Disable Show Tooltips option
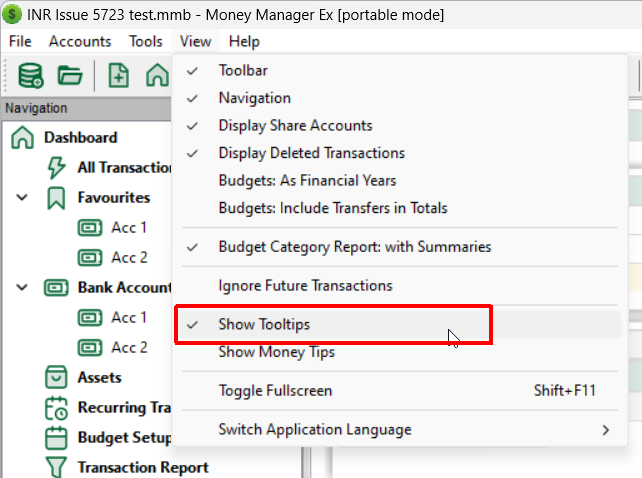 coord(401,324)
